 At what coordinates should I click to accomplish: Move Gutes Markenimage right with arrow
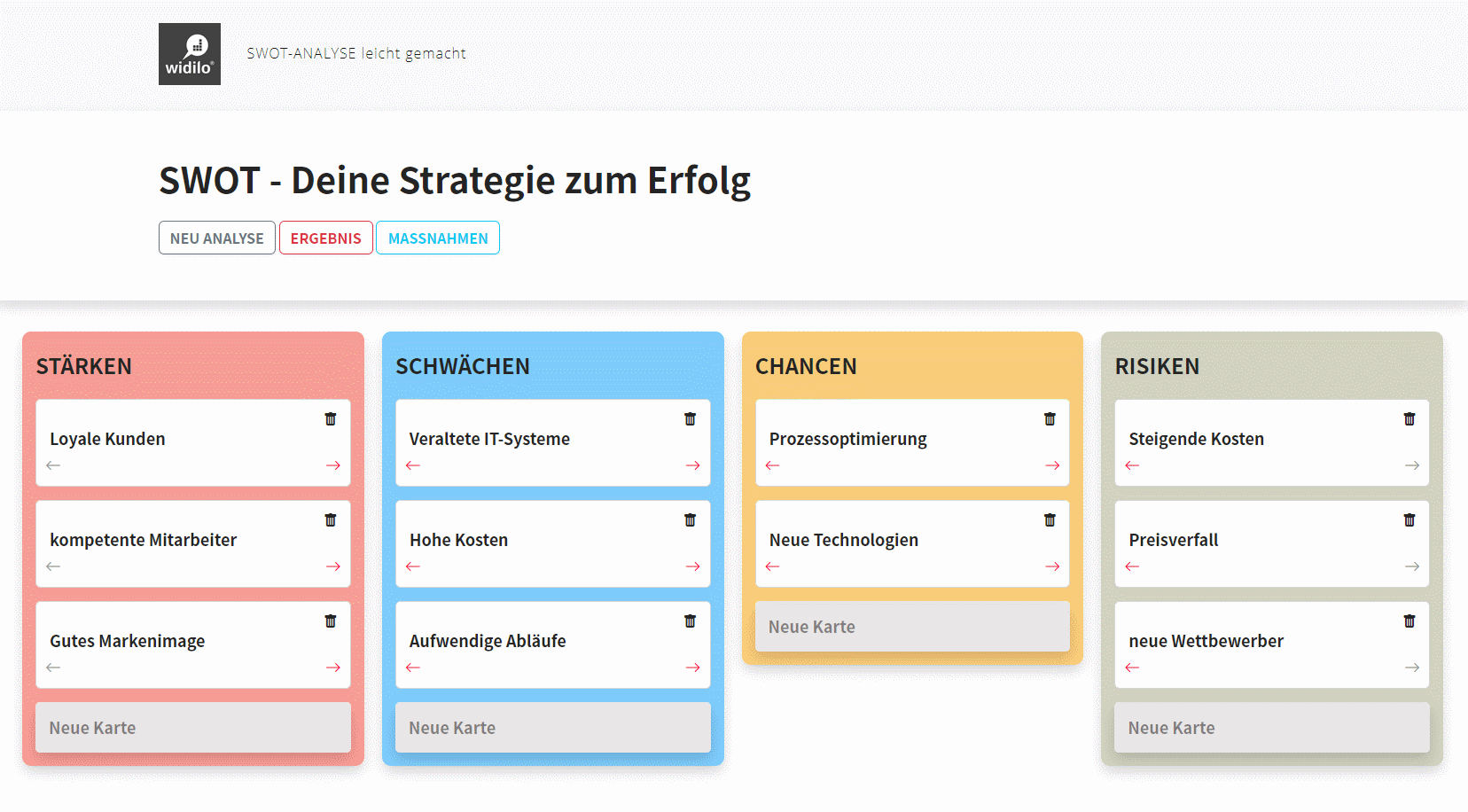coord(333,668)
